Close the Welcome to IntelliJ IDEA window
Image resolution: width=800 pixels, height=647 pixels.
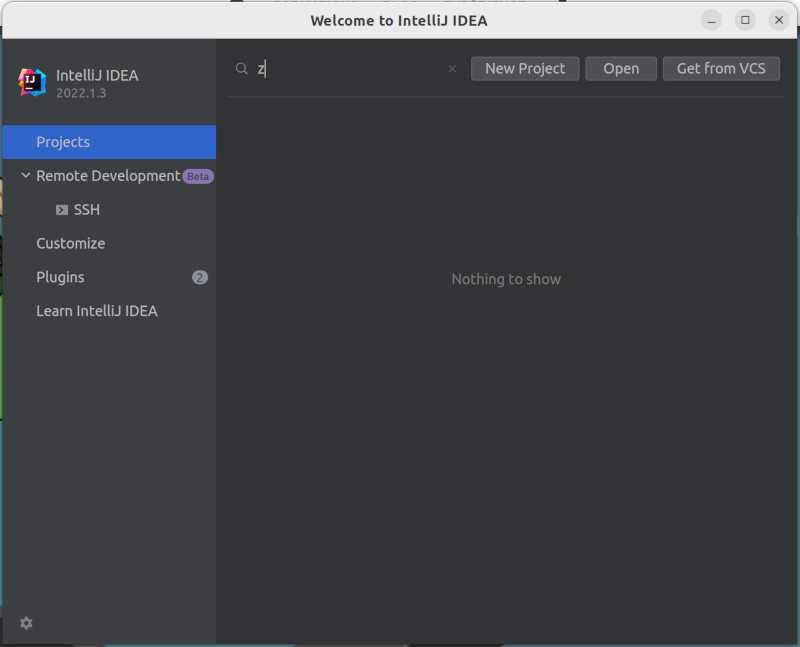[779, 20]
